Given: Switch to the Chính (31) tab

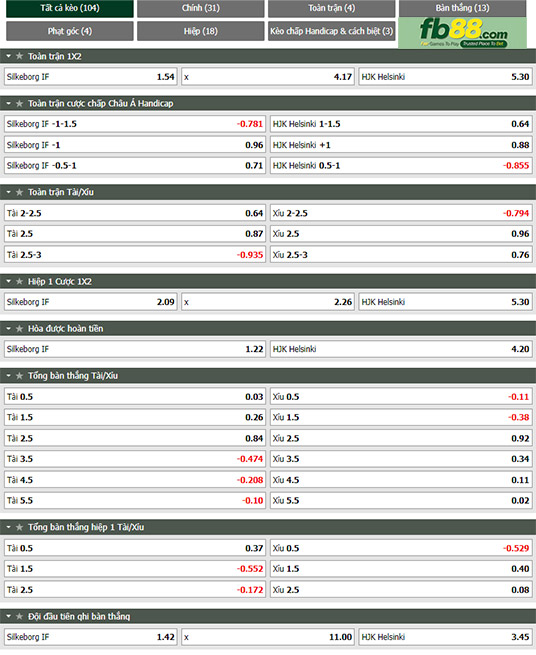Looking at the screenshot, I should pos(201,8).
